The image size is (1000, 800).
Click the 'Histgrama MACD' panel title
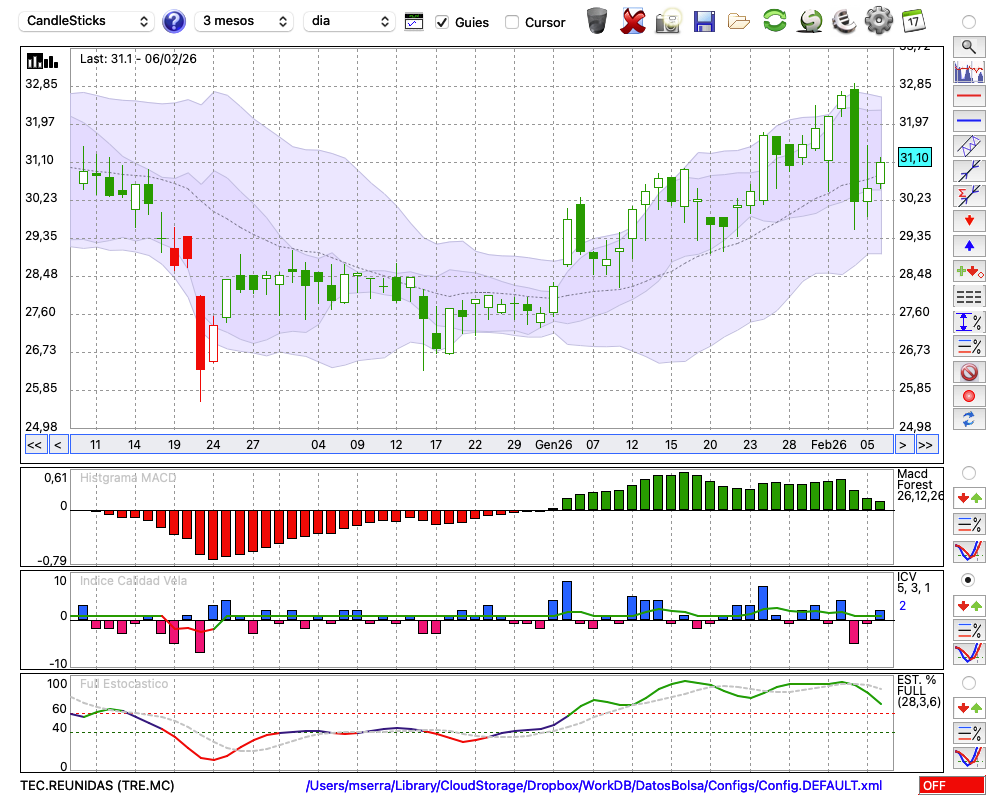point(128,478)
